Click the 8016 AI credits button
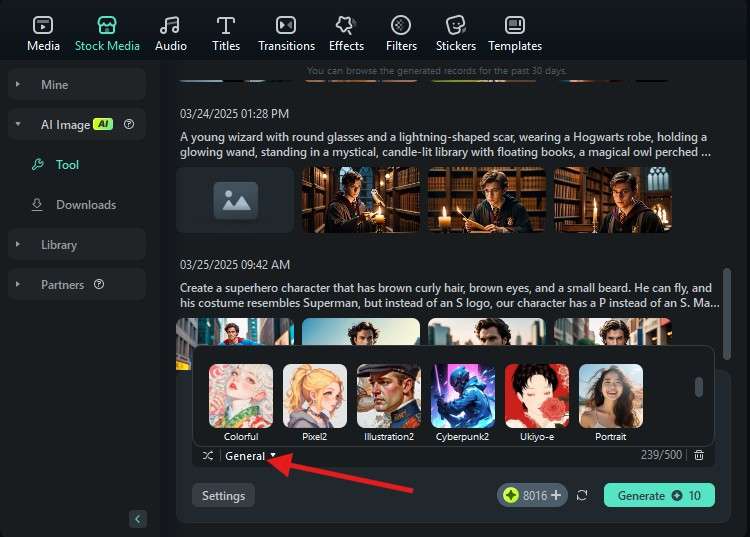The width and height of the screenshot is (750, 537). tap(532, 495)
